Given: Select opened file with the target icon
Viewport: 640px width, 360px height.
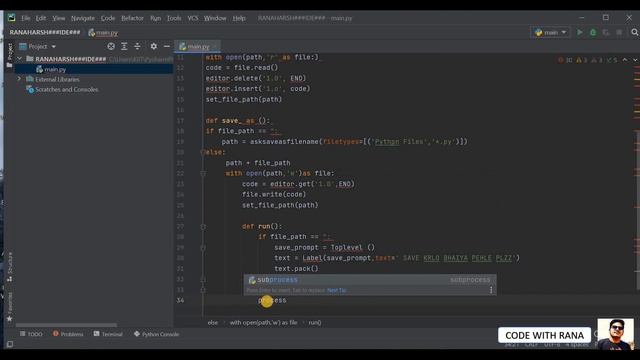Looking at the screenshot, I should (x=111, y=47).
